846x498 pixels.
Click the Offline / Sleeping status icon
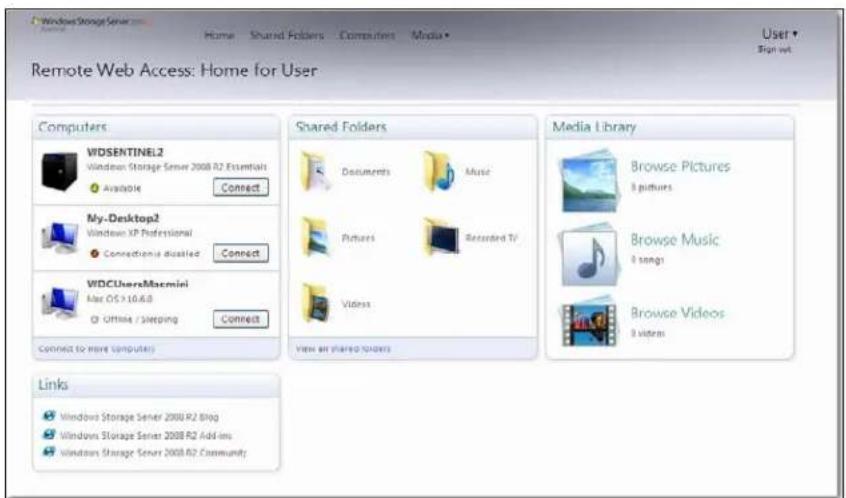click(x=94, y=319)
